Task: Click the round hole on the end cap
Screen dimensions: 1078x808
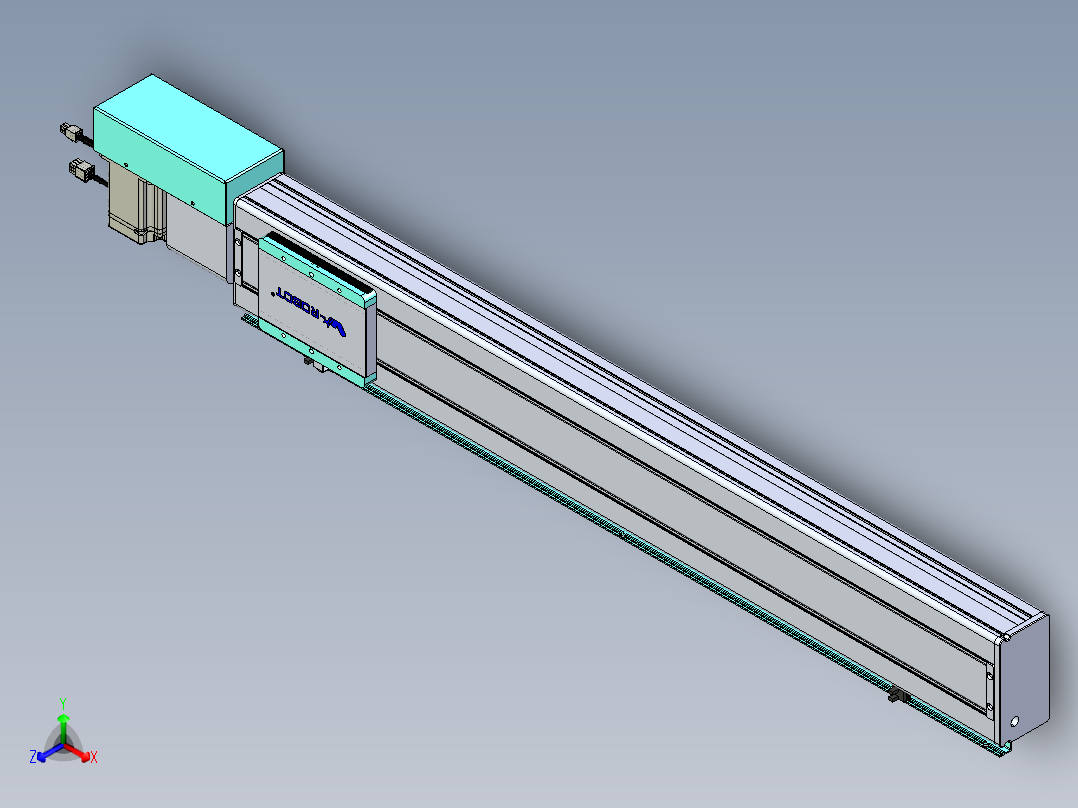Action: click(1014, 722)
